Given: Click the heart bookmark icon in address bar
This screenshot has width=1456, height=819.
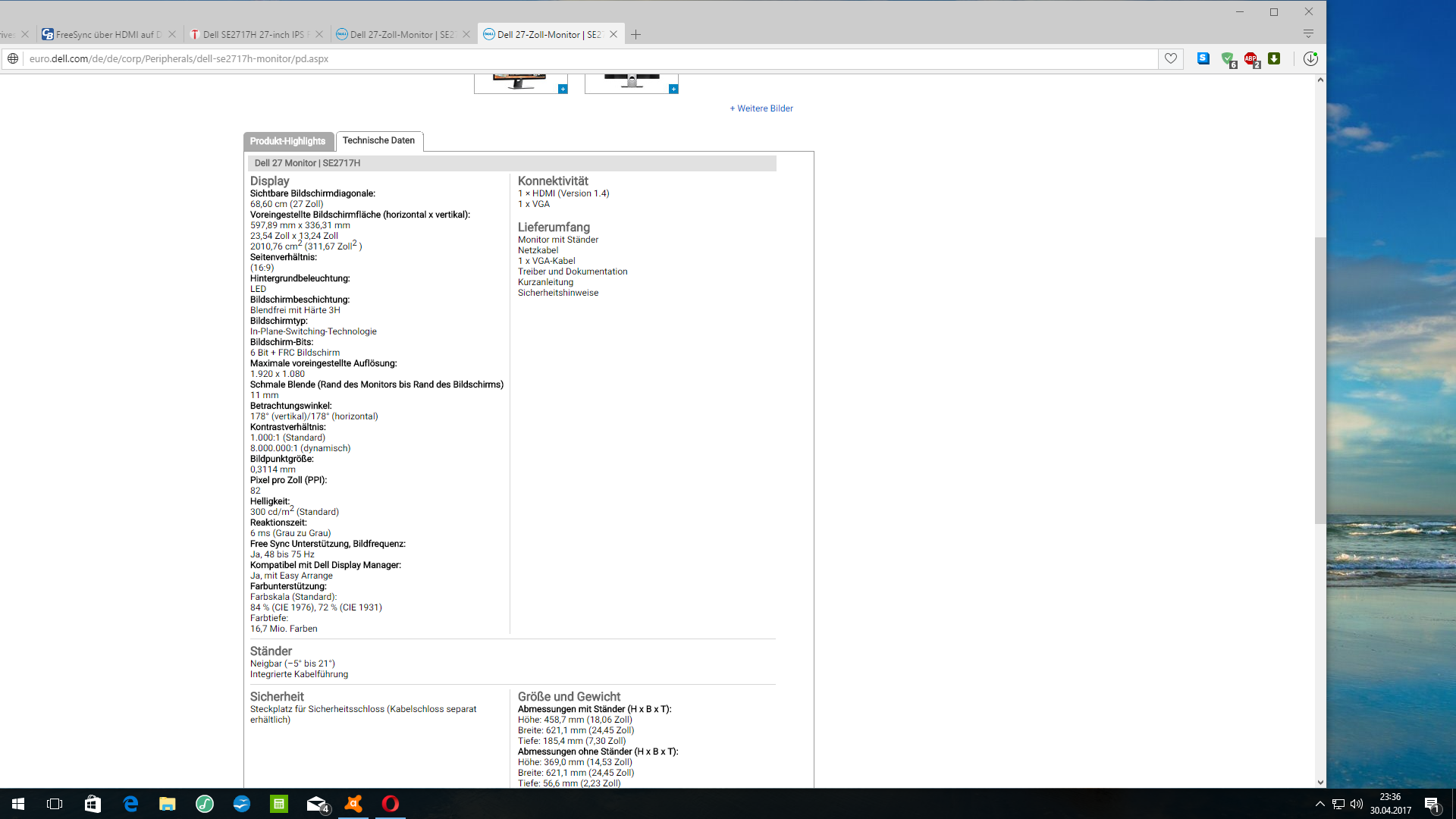Looking at the screenshot, I should pyautogui.click(x=1171, y=58).
